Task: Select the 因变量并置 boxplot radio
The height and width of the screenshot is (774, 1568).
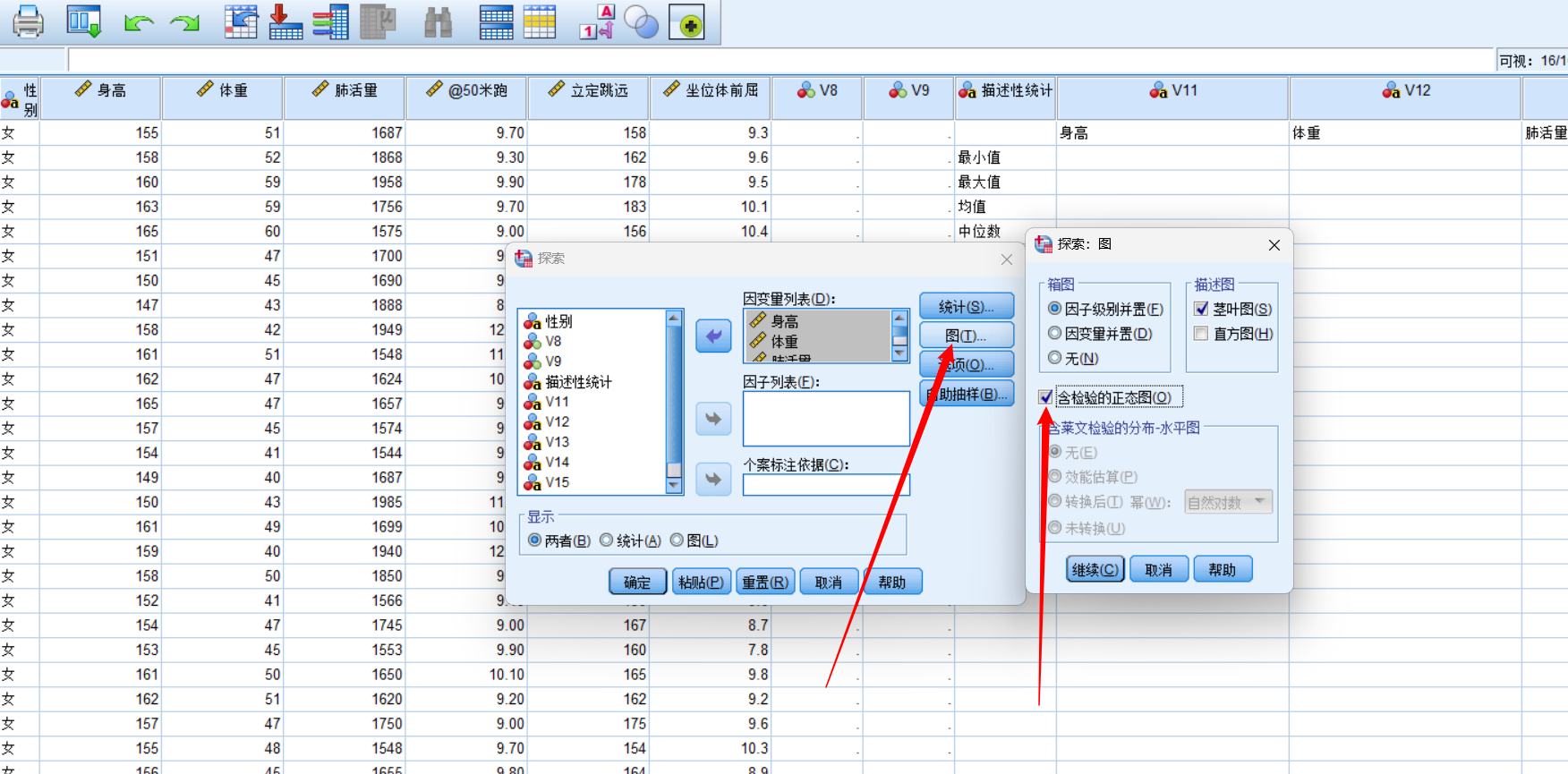Action: point(1054,334)
